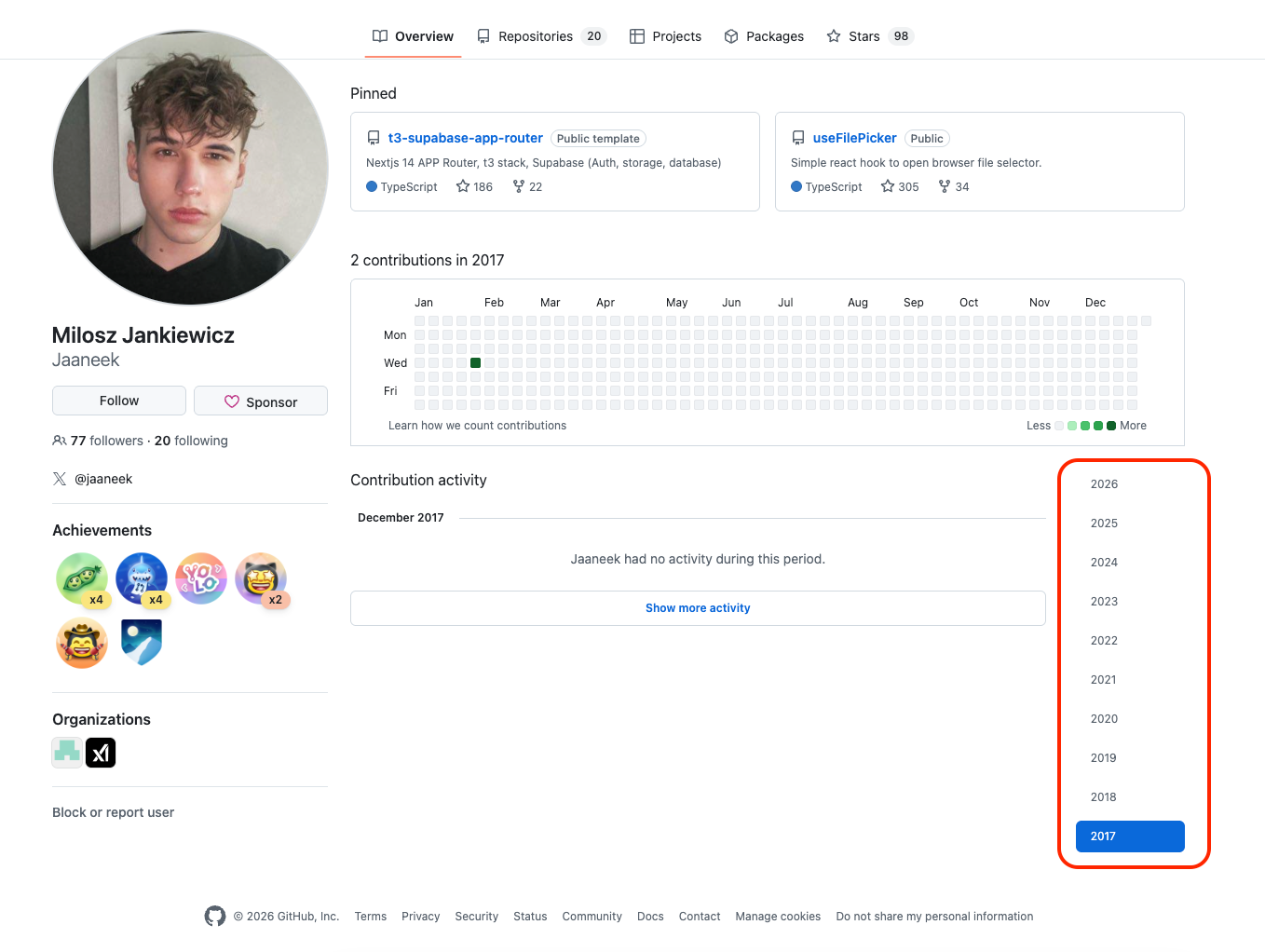Open the Arctic Code Vault achievement badge
This screenshot has height=952, width=1265.
tap(142, 643)
